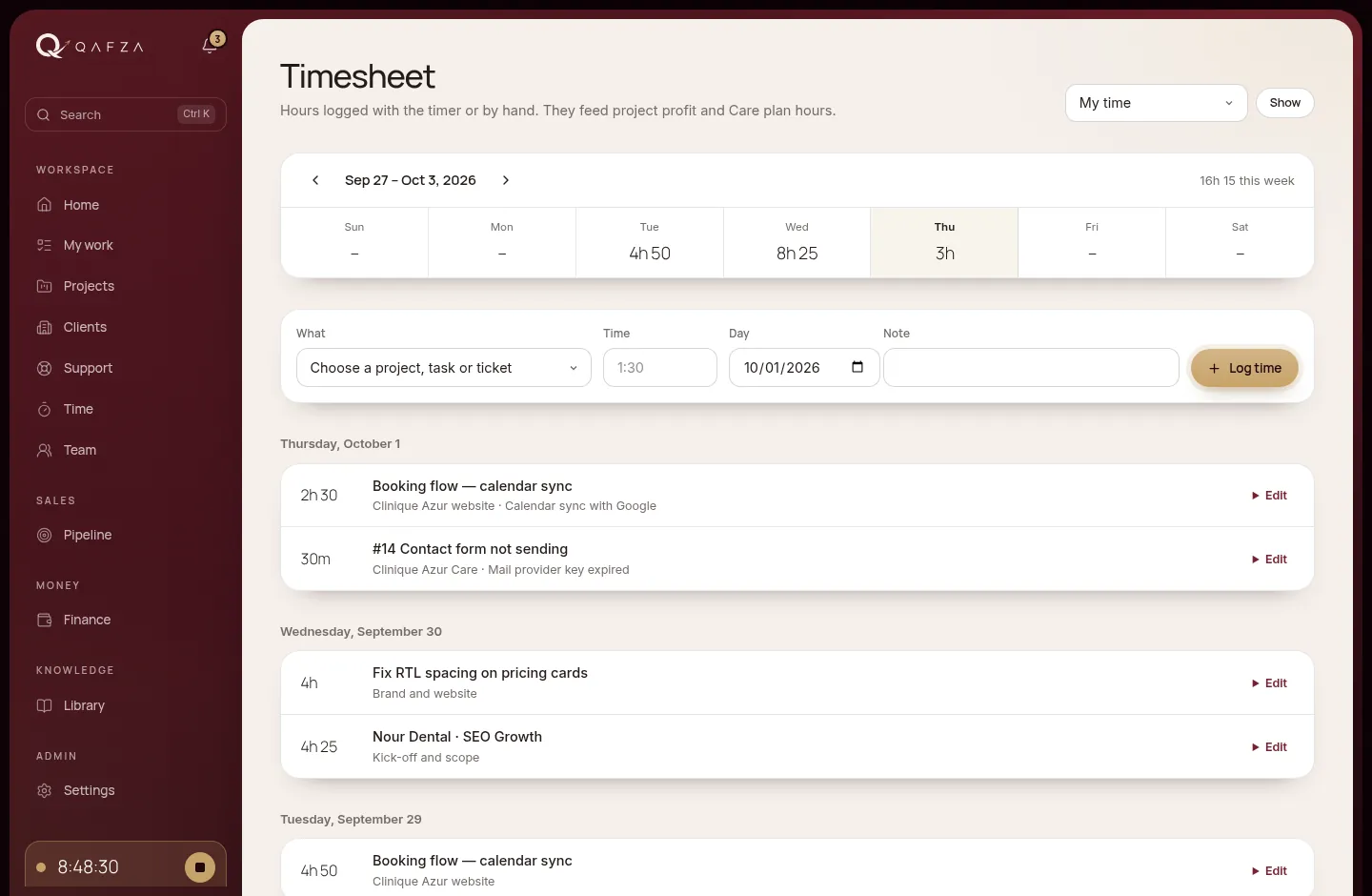Open Projects section

tap(126, 286)
